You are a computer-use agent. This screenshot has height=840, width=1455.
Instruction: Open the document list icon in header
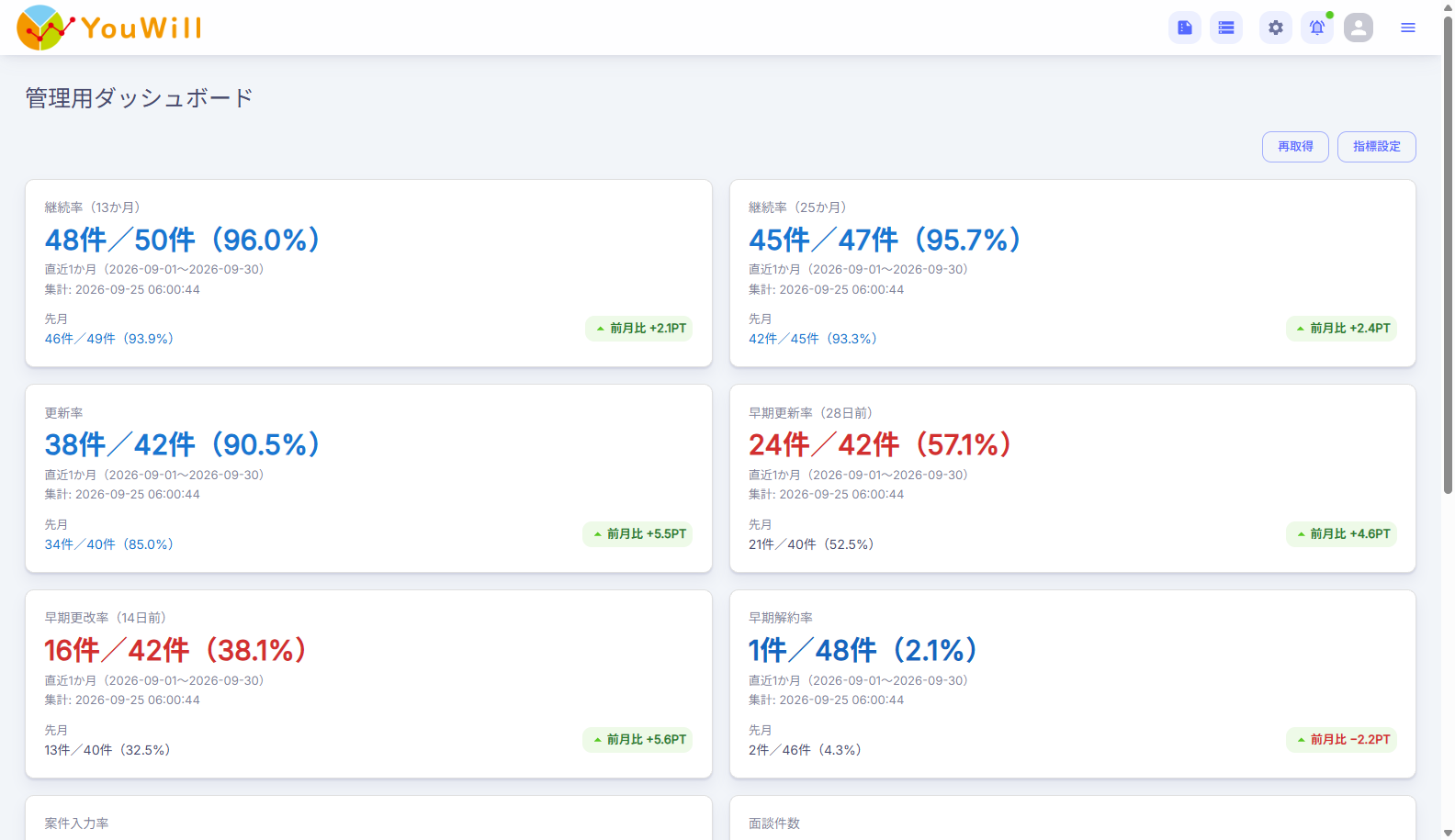[x=1185, y=28]
